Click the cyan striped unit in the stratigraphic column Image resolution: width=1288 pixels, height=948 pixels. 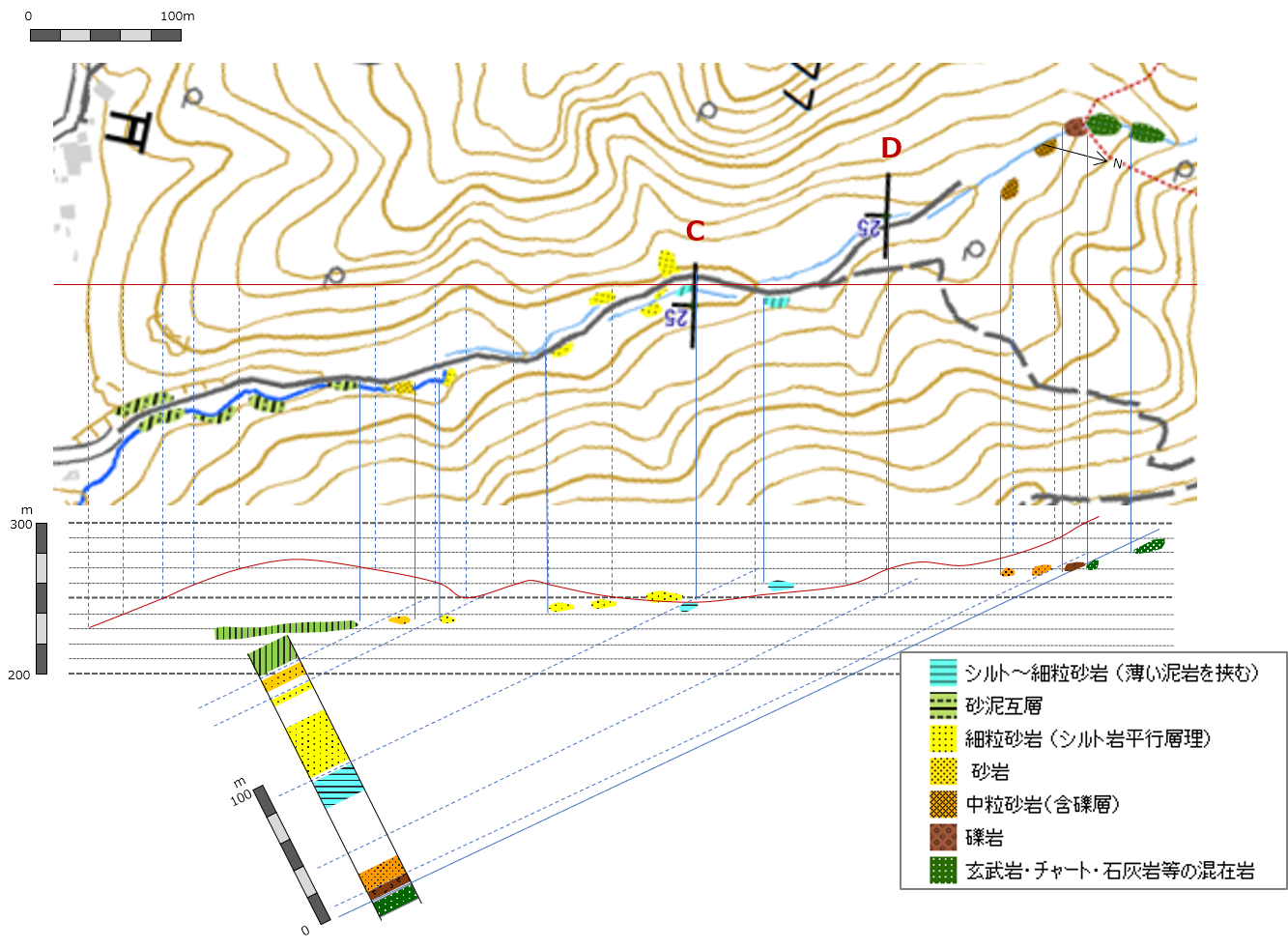point(338,786)
